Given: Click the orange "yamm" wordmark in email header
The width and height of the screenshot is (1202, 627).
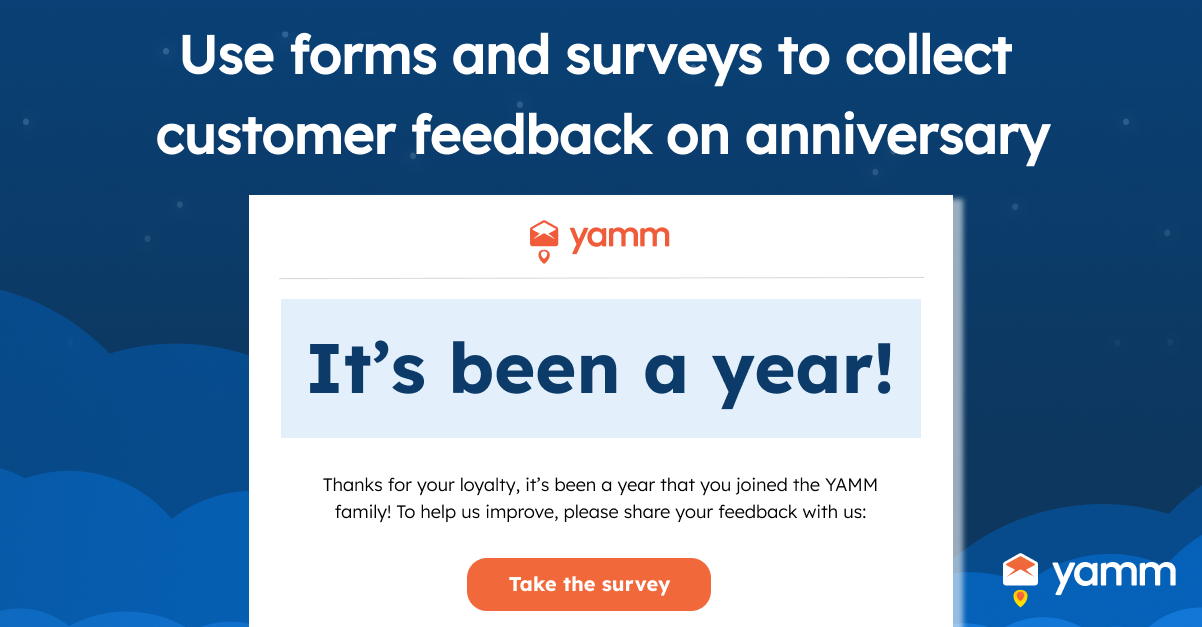Looking at the screenshot, I should point(619,237).
